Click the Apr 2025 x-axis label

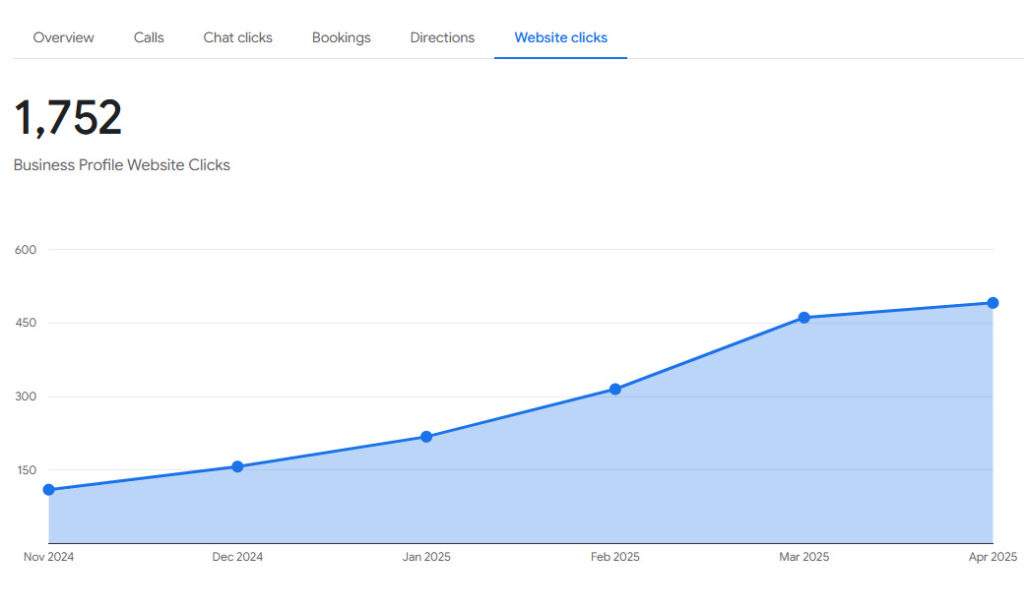992,557
